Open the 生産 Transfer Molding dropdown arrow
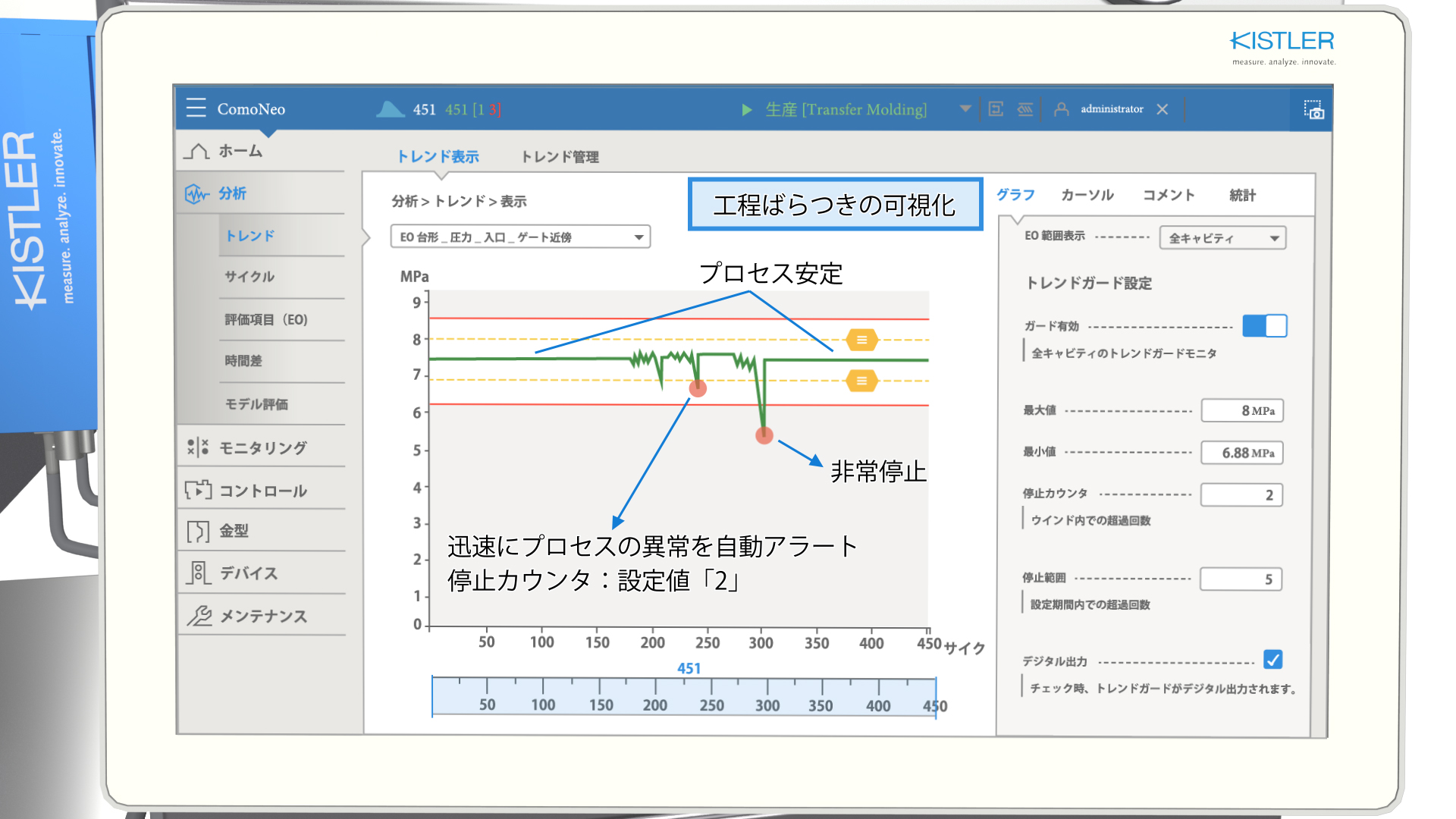1456x819 pixels. [x=965, y=109]
